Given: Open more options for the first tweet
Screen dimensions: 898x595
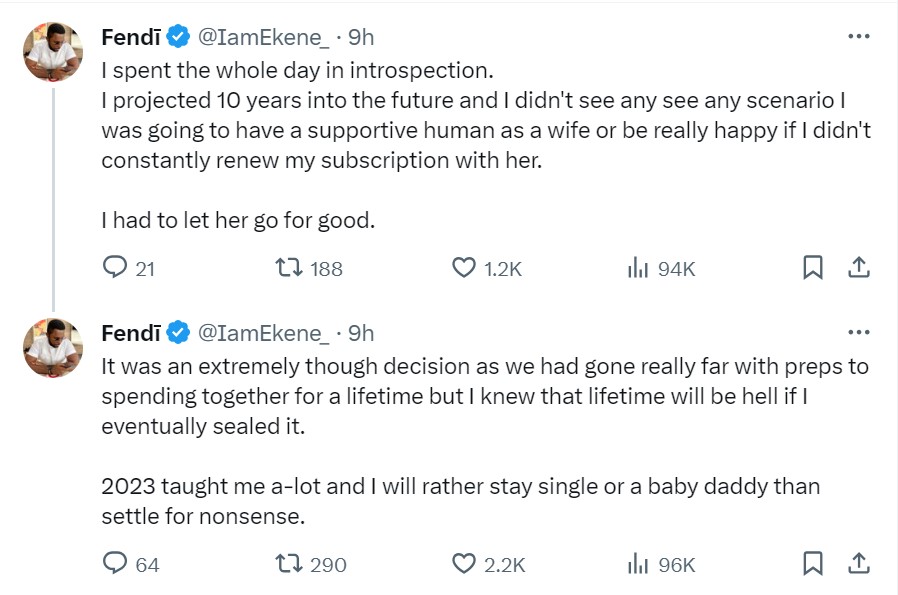Looking at the screenshot, I should coord(858,36).
